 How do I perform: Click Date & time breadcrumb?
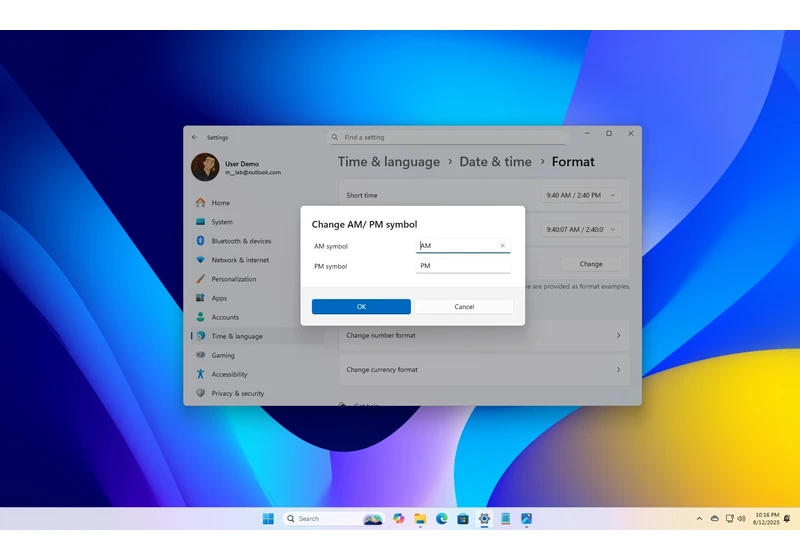[x=495, y=162]
